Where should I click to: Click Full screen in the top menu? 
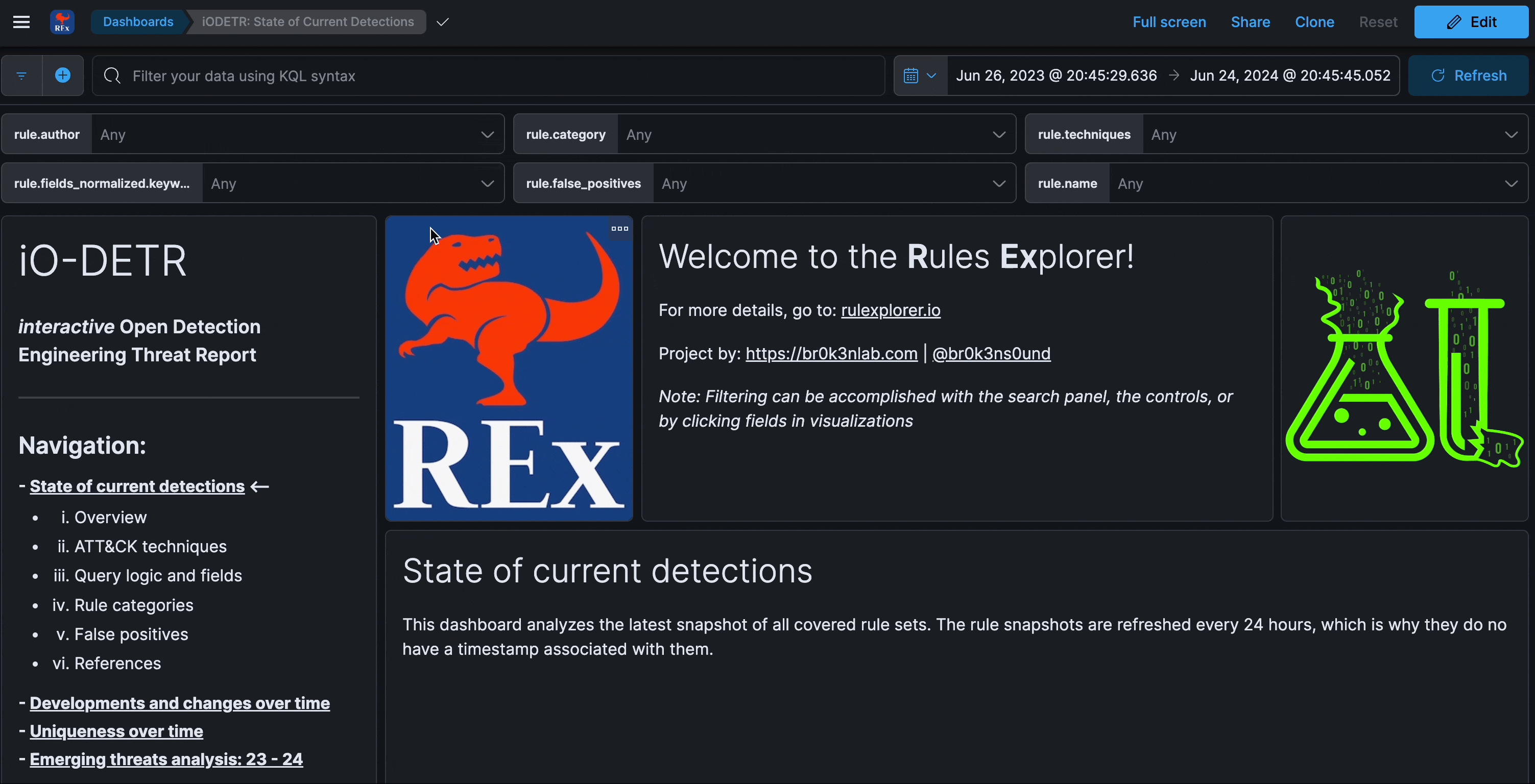tap(1168, 22)
